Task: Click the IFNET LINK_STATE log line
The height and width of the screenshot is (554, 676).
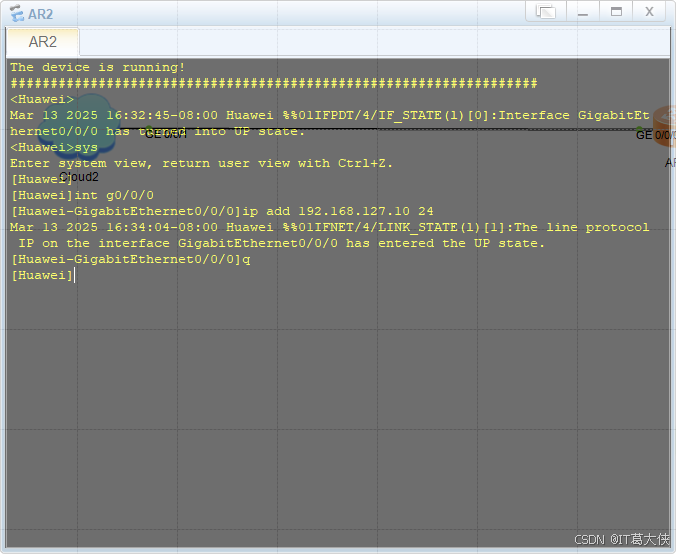Action: (330, 227)
